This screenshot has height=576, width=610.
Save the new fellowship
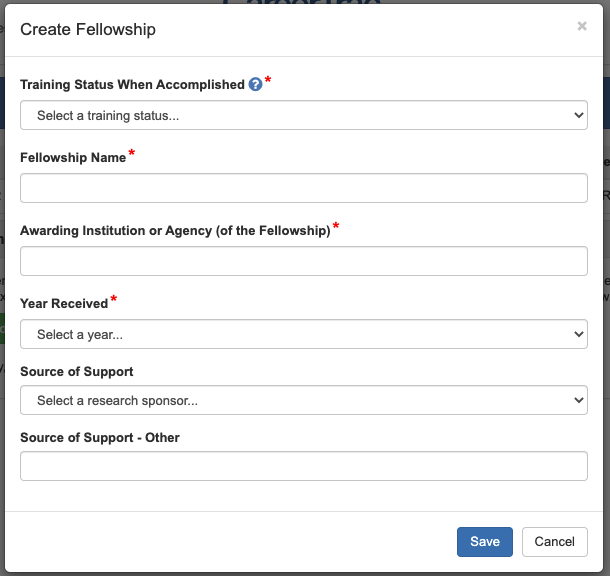tap(485, 542)
